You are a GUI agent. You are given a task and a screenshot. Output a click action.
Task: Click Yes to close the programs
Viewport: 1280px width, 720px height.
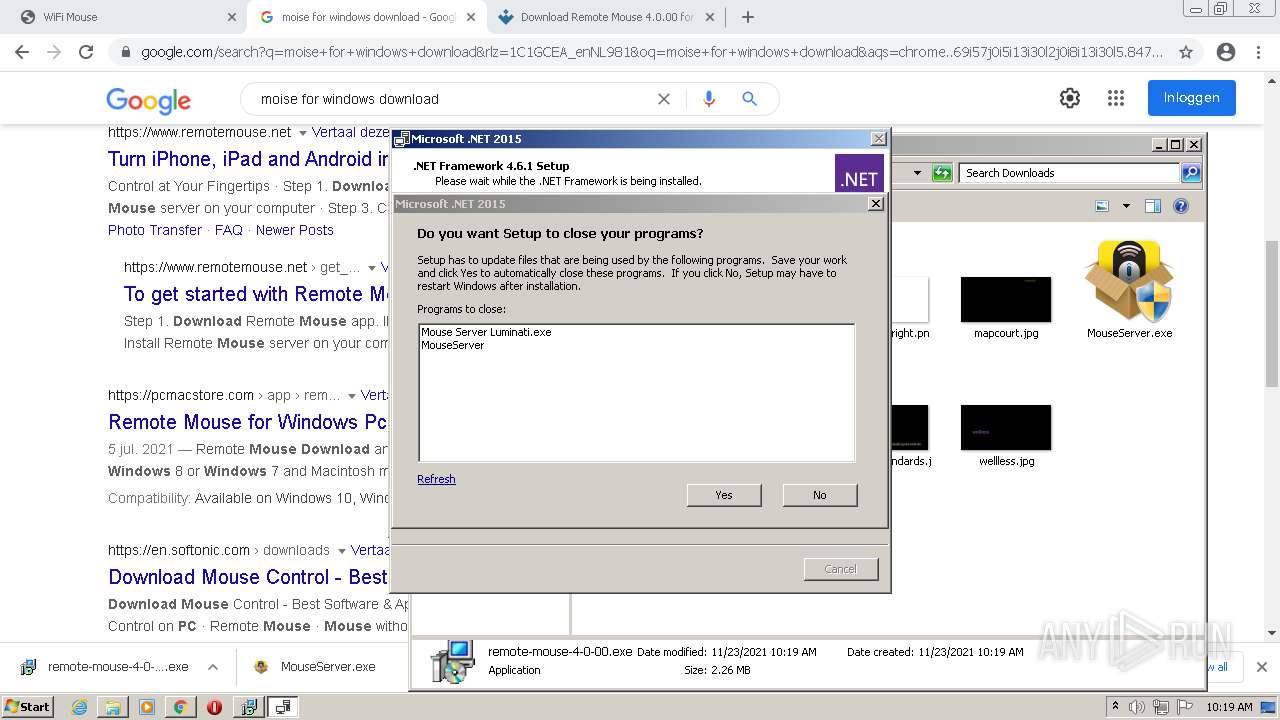[x=724, y=495]
